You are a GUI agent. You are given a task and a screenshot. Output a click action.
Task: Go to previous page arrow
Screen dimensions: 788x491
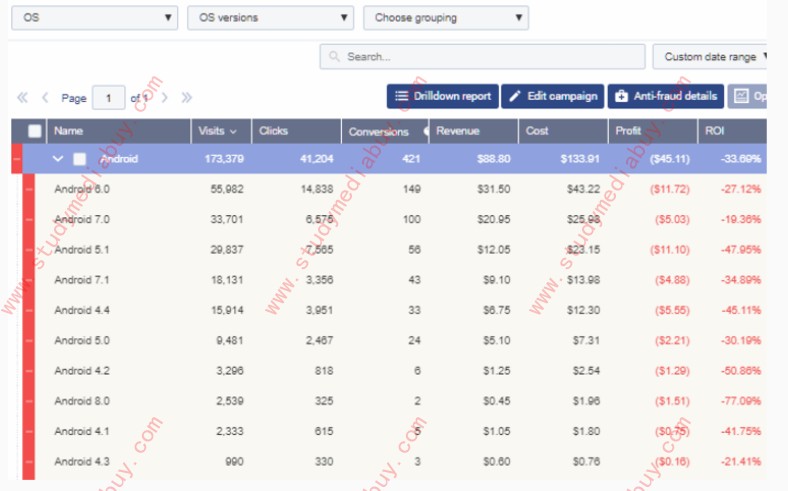pyautogui.click(x=45, y=97)
